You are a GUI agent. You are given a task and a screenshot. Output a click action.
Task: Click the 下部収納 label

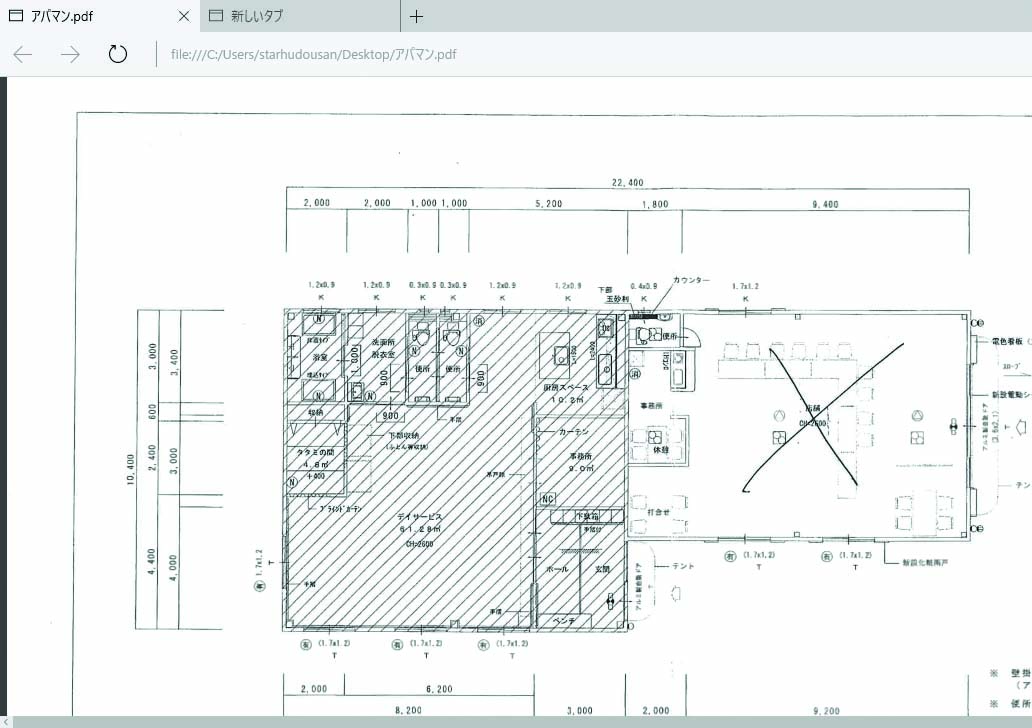[403, 436]
